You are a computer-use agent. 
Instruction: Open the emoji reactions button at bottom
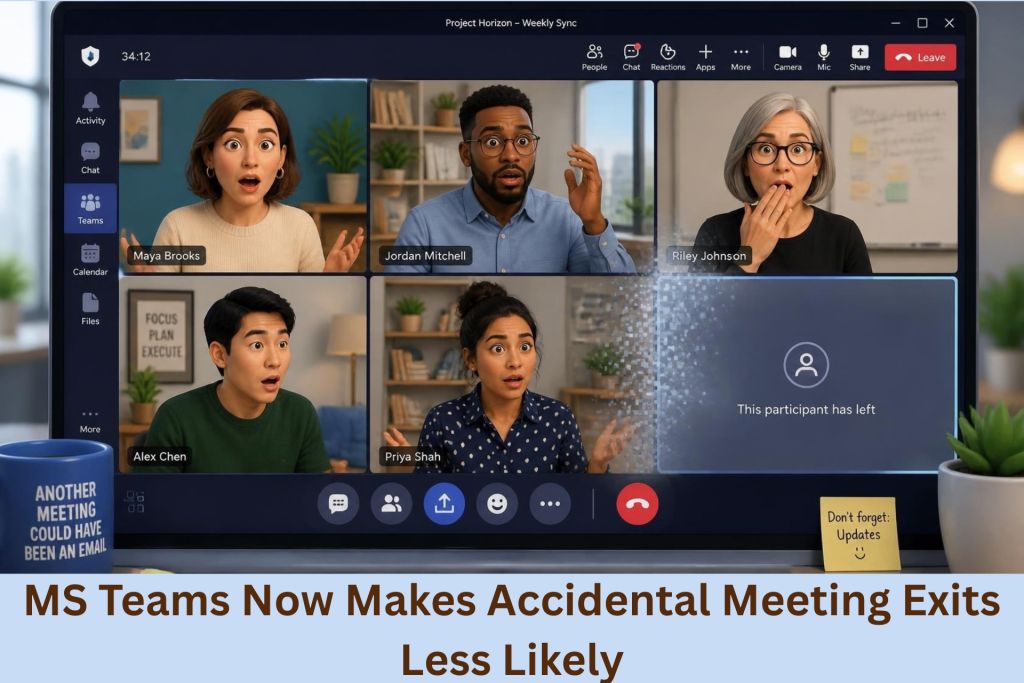497,503
